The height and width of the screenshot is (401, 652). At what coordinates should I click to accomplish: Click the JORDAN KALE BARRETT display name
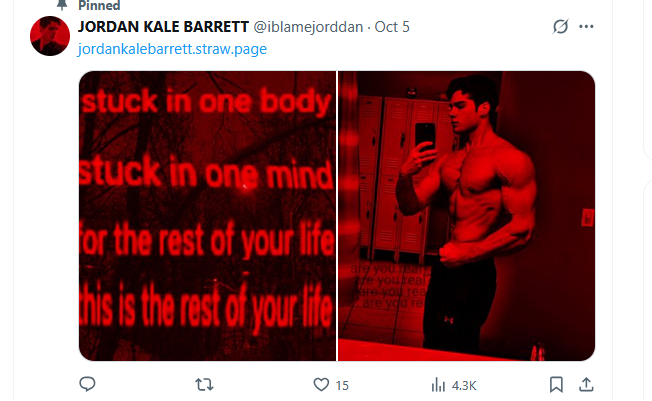point(163,27)
